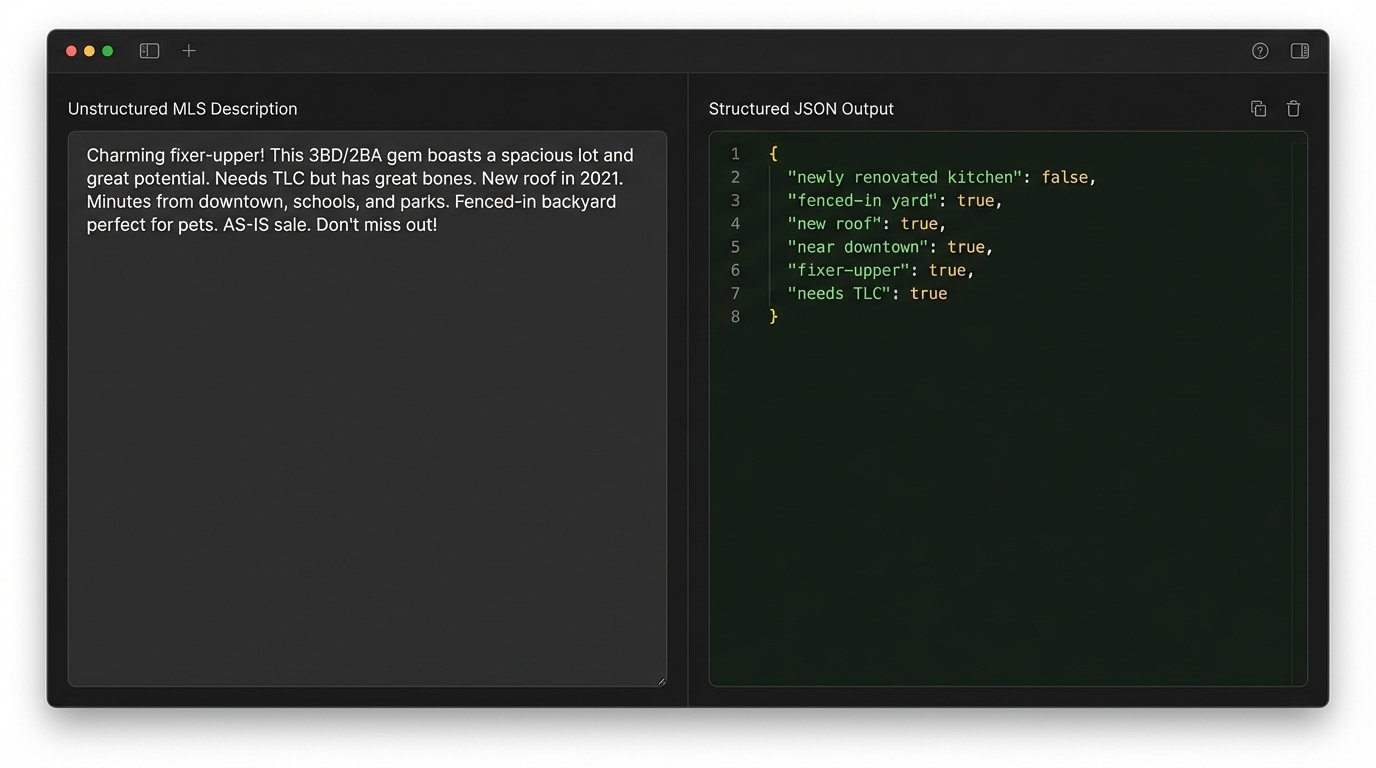Close the window with the red button
The image size is (1376, 768).
71,51
